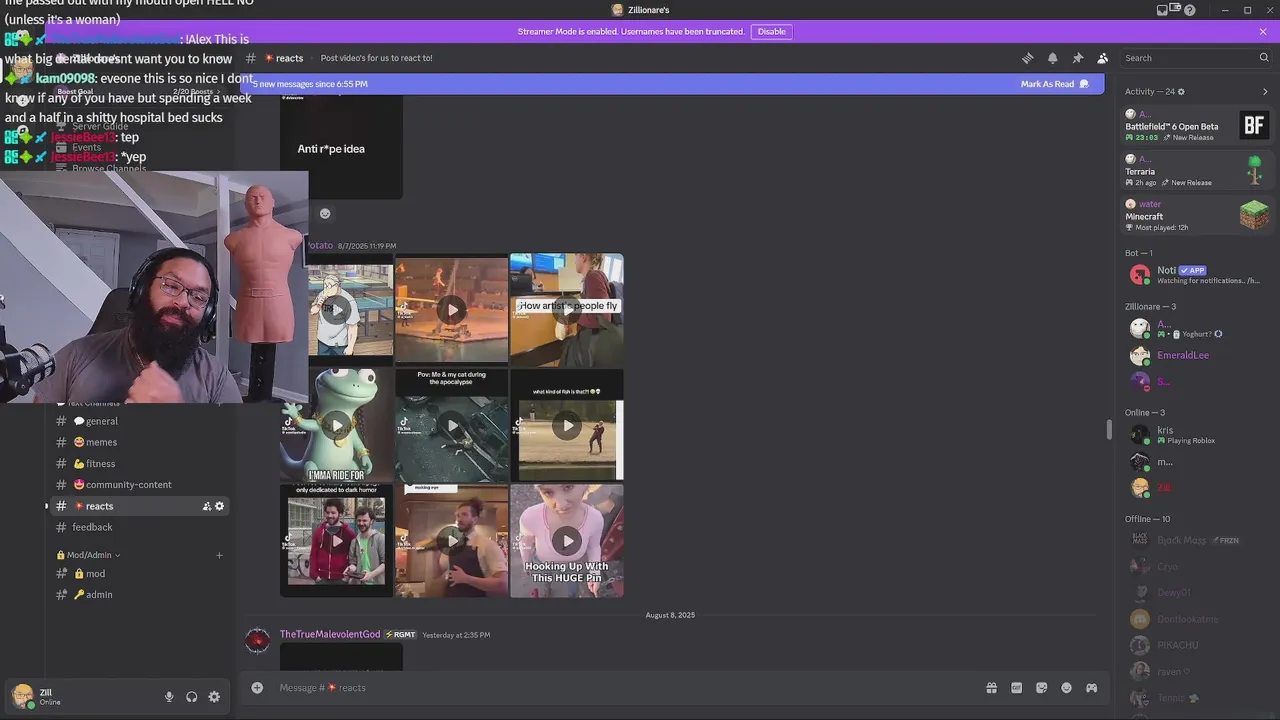Viewport: 1280px width, 720px height.
Task: Play the dark humor two men video
Action: [337, 541]
